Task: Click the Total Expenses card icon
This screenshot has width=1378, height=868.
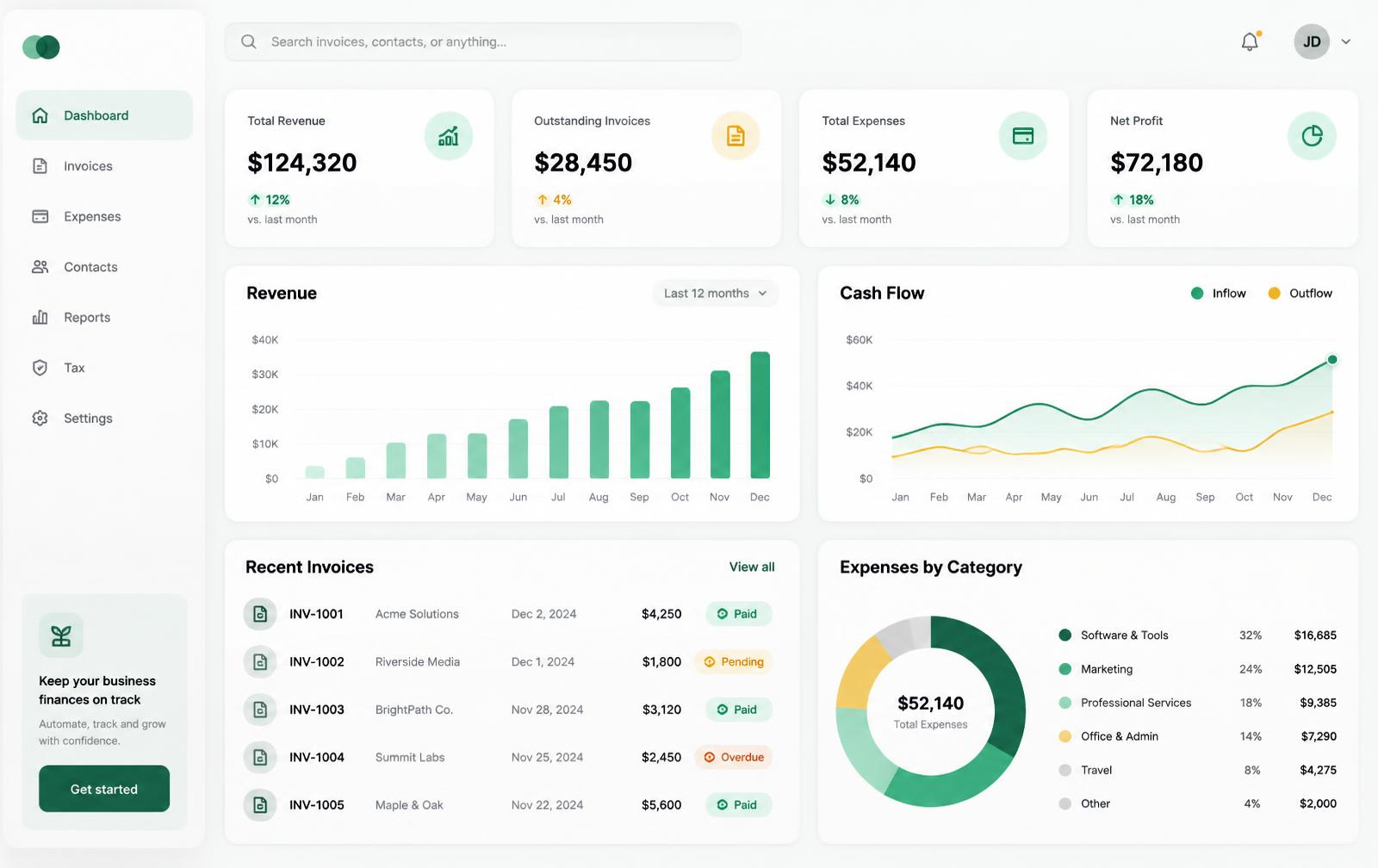Action: [x=1023, y=136]
